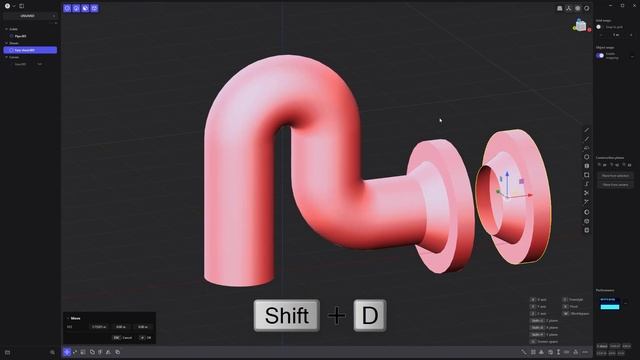Toggle the third round viewport icon at top right
Image resolution: width=640 pixels, height=360 pixels.
pos(578,8)
